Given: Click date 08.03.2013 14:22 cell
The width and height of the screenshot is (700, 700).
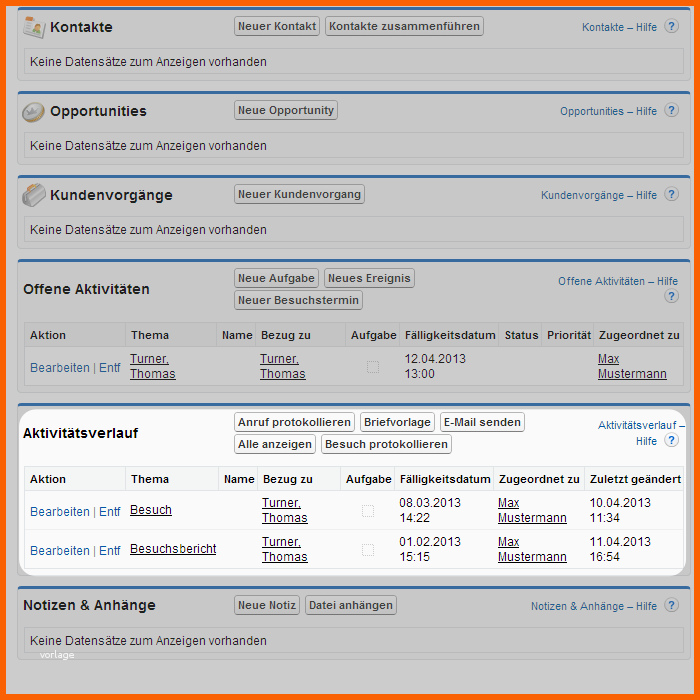Looking at the screenshot, I should click(x=430, y=510).
